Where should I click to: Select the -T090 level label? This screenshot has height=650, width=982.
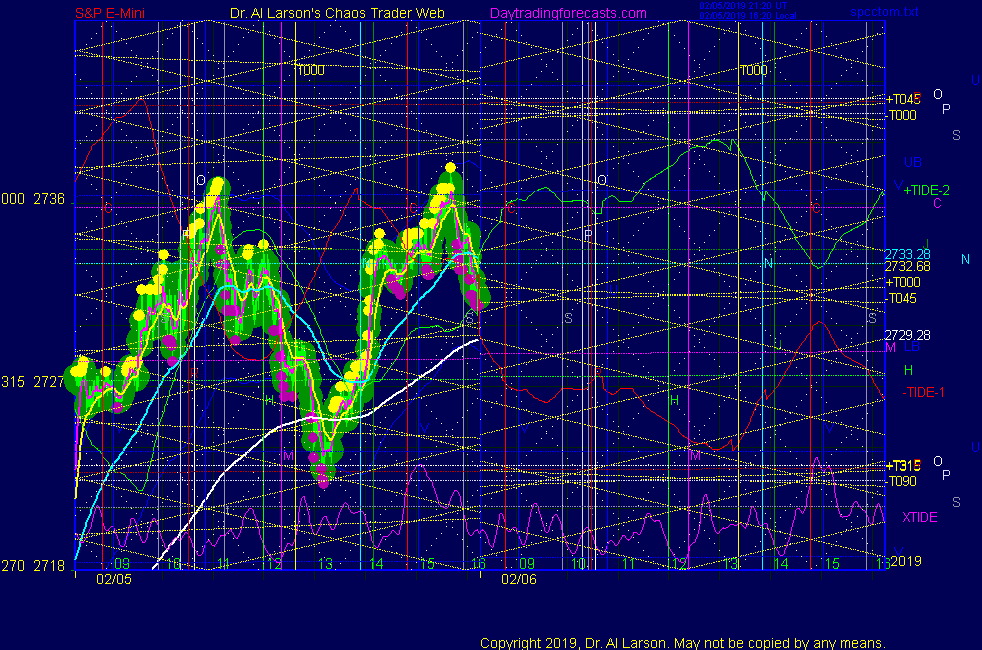[x=902, y=482]
